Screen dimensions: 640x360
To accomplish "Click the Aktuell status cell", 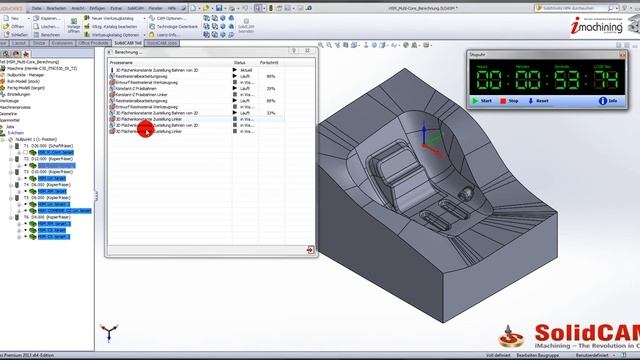I will (x=246, y=70).
